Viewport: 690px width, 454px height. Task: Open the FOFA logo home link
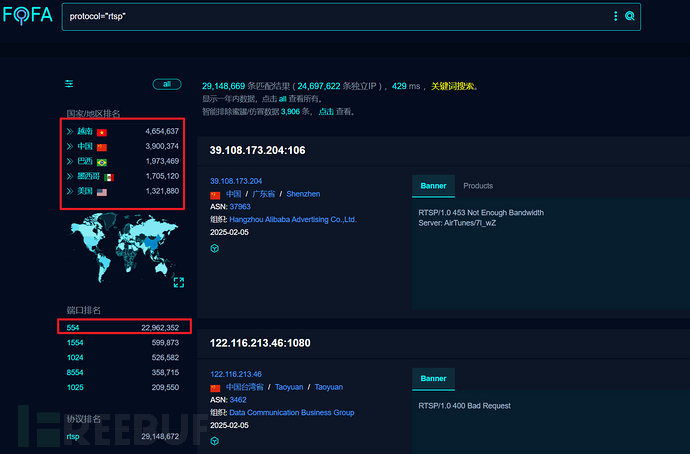(28, 15)
